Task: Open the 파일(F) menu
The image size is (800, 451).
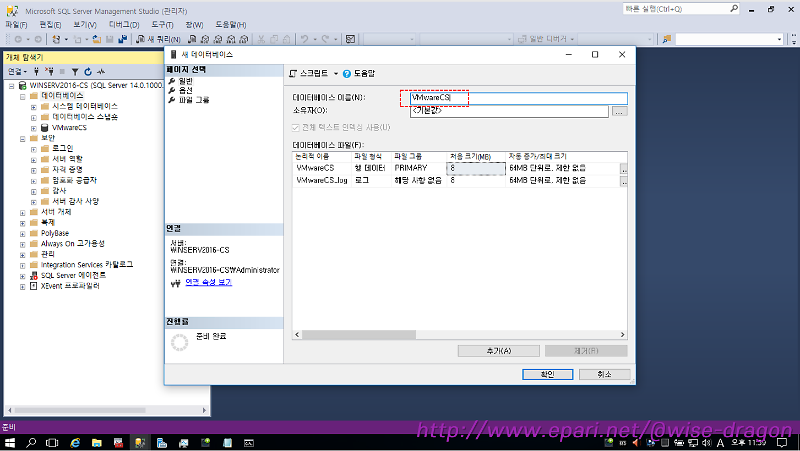Action: coord(16,24)
